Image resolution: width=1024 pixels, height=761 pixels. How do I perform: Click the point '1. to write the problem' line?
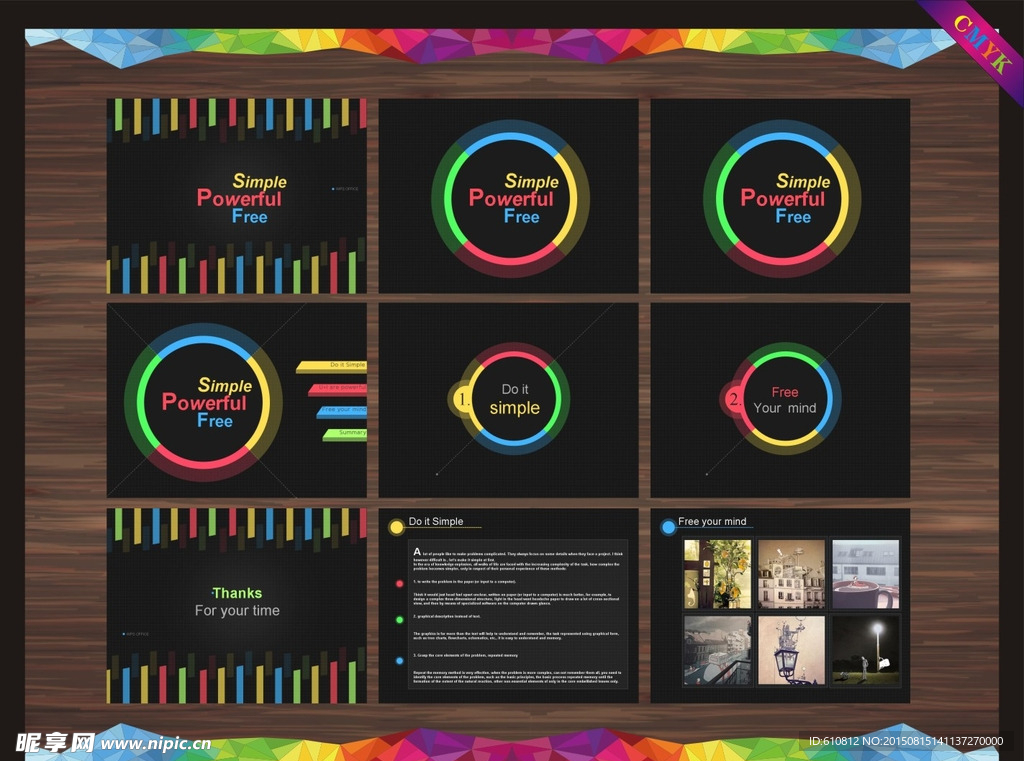(464, 581)
